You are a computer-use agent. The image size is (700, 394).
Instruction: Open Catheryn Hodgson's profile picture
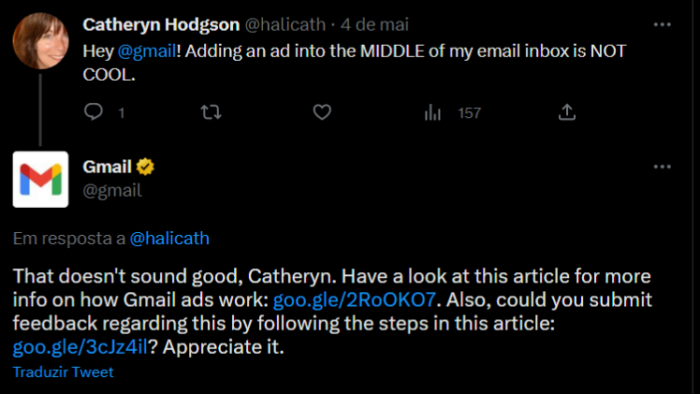point(41,41)
